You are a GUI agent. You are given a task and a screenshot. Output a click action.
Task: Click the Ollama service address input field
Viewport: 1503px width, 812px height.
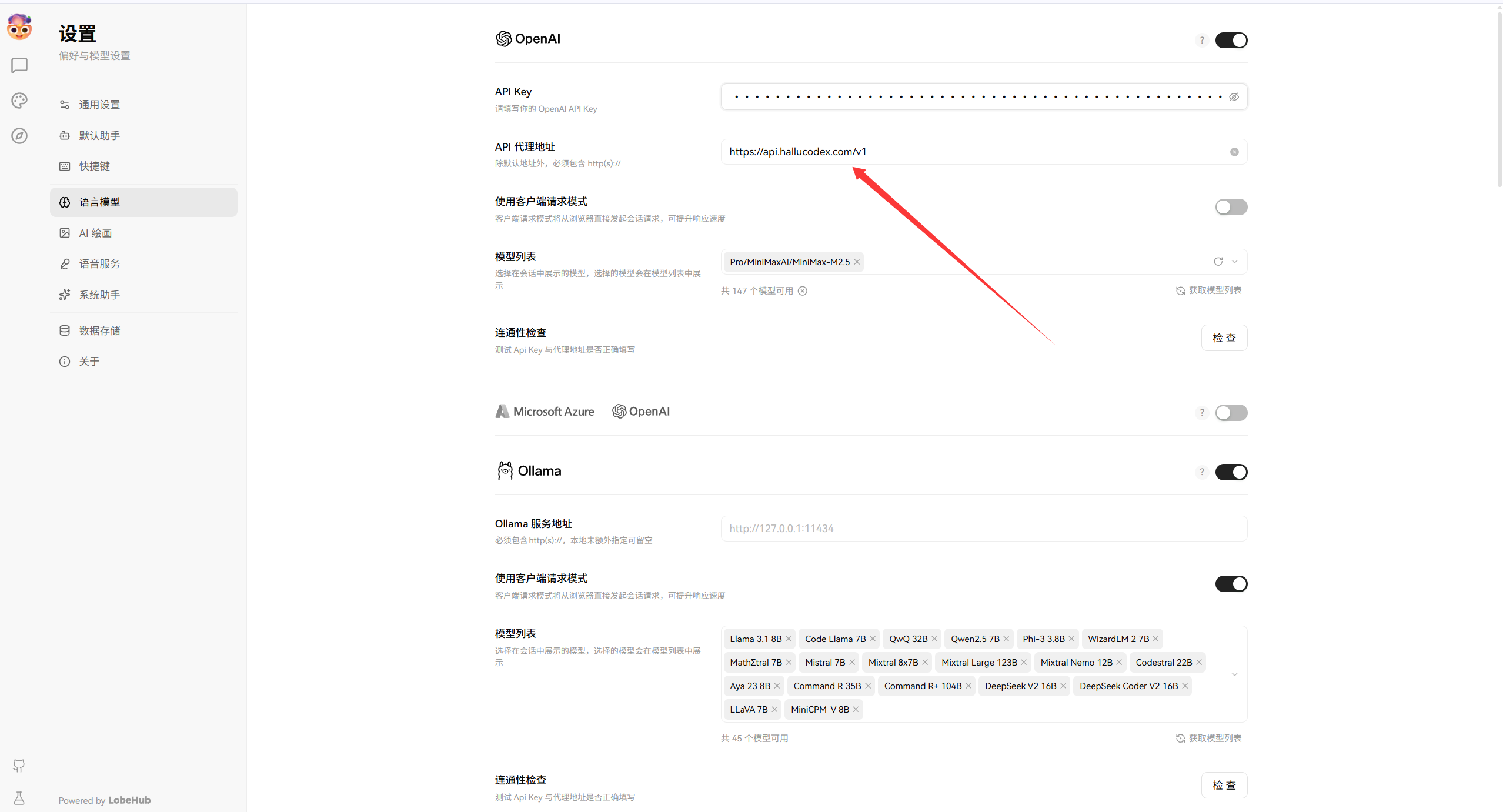983,529
